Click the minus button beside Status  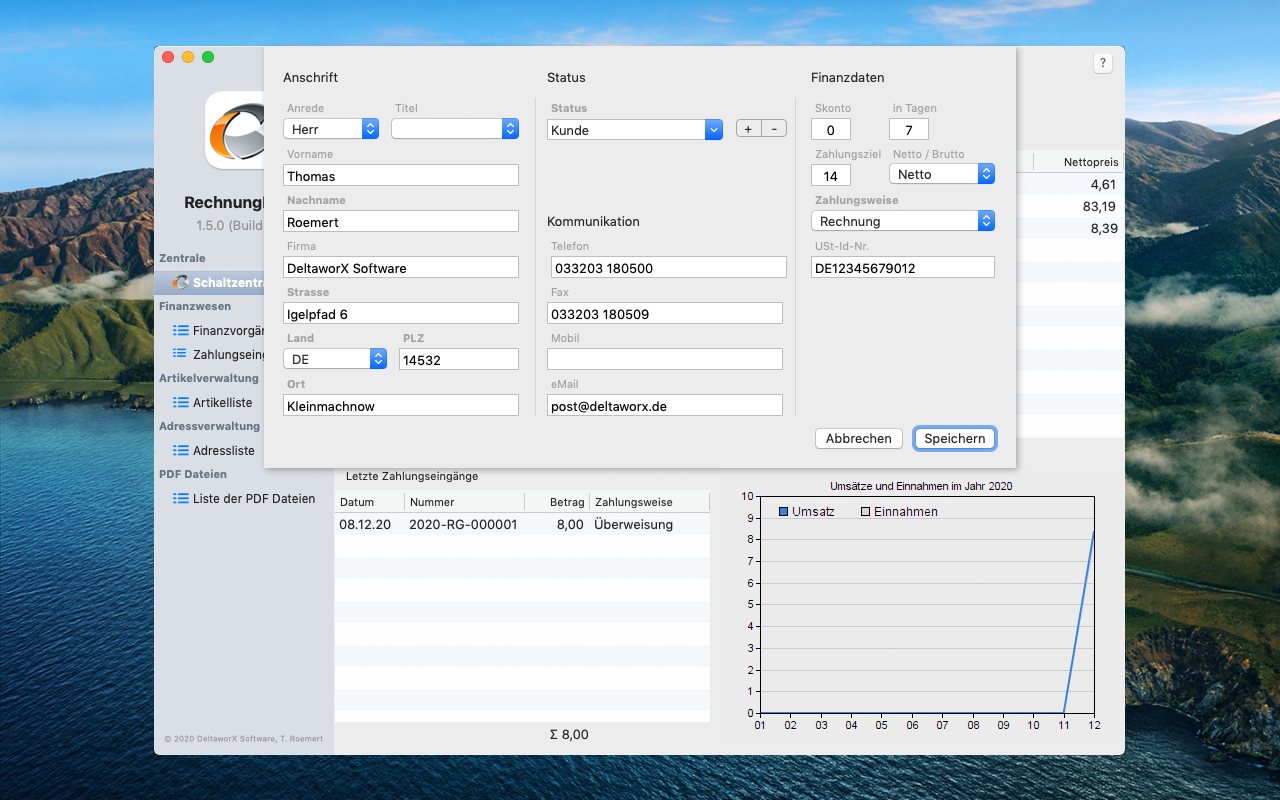pos(774,129)
